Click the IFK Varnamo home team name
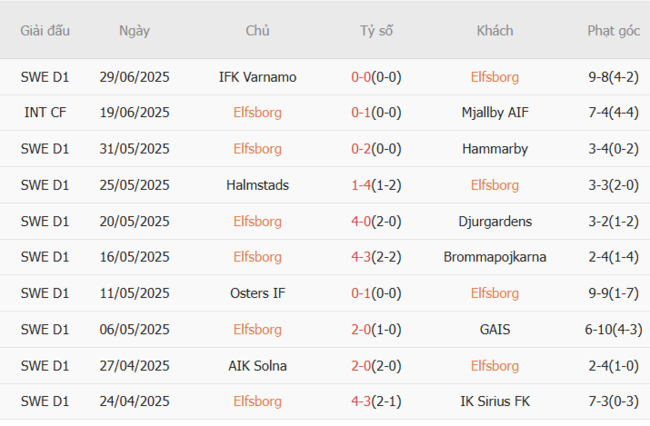This screenshot has height=426, width=650. click(x=257, y=77)
